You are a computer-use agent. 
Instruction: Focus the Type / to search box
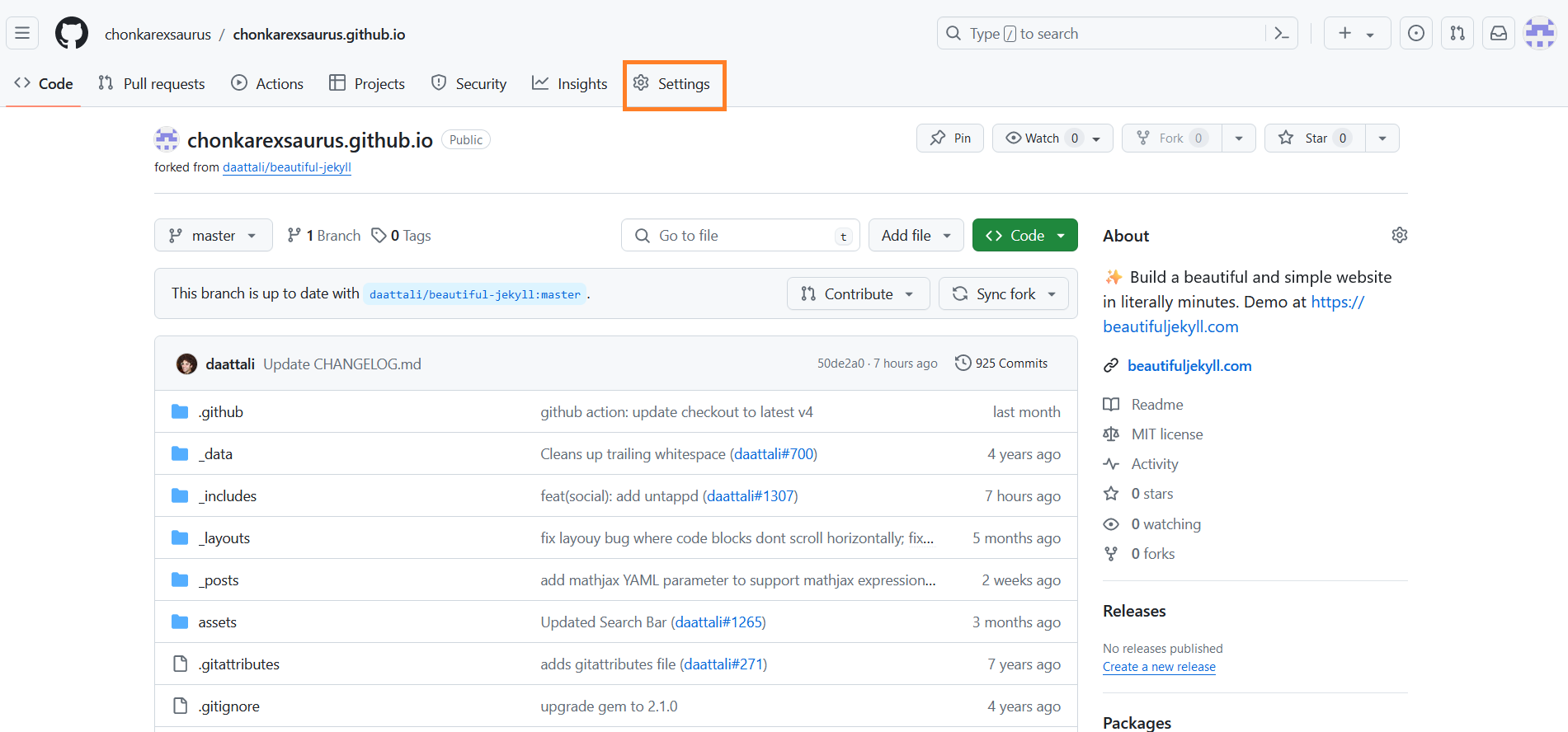coord(1103,34)
